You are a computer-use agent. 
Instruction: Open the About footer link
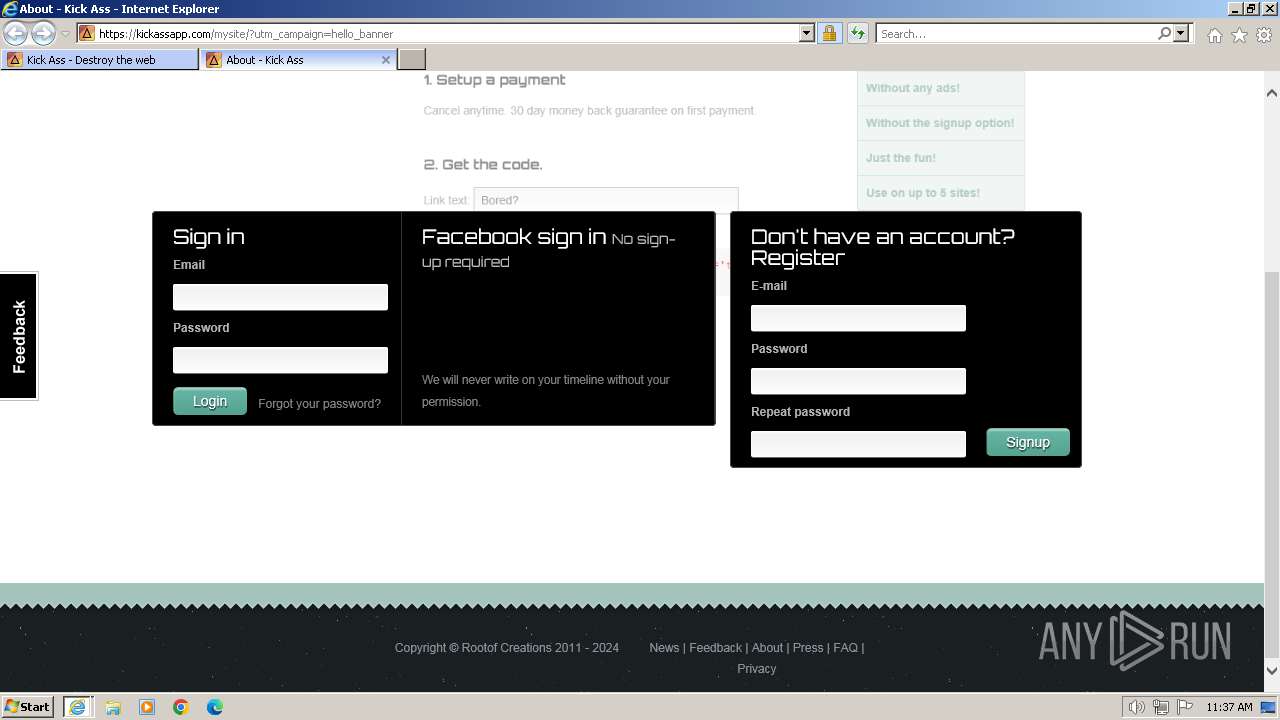point(767,648)
